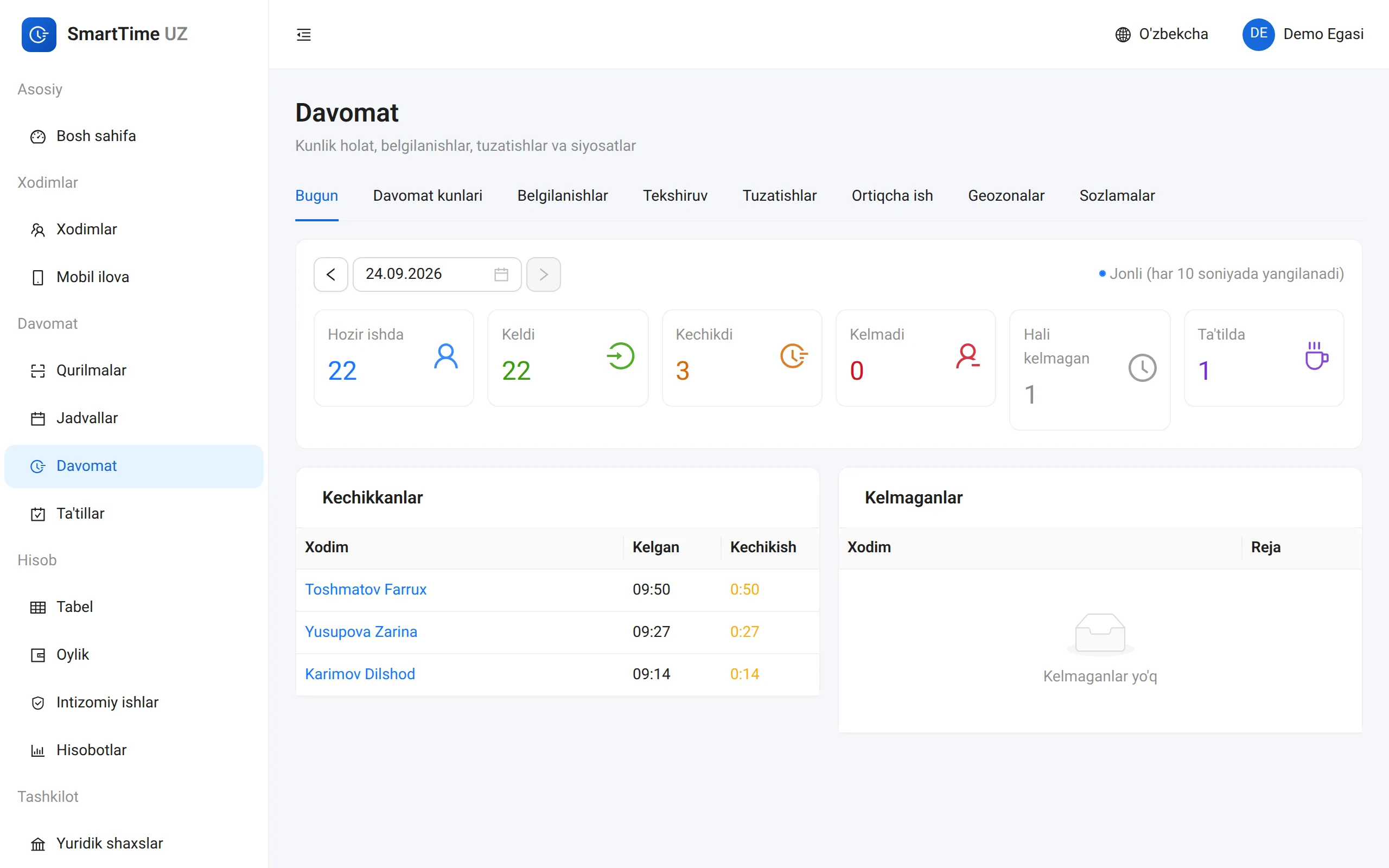The width and height of the screenshot is (1389, 868).
Task: Switch to the Geozonalar tab
Action: click(1006, 196)
